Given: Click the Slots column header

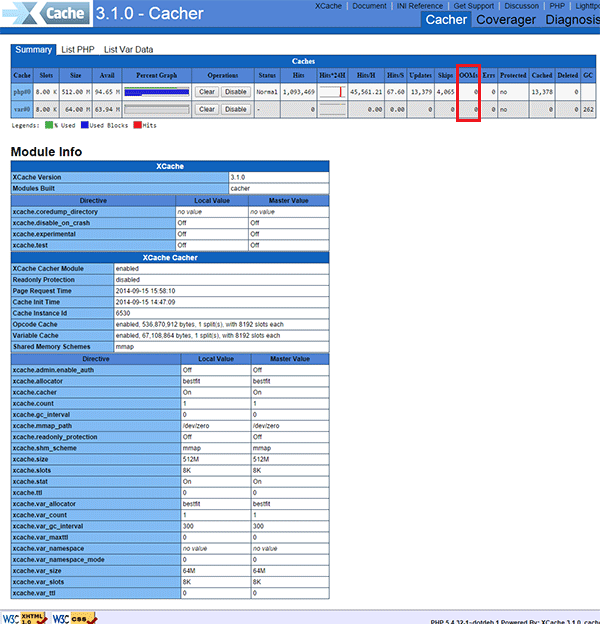Looking at the screenshot, I should [46, 75].
